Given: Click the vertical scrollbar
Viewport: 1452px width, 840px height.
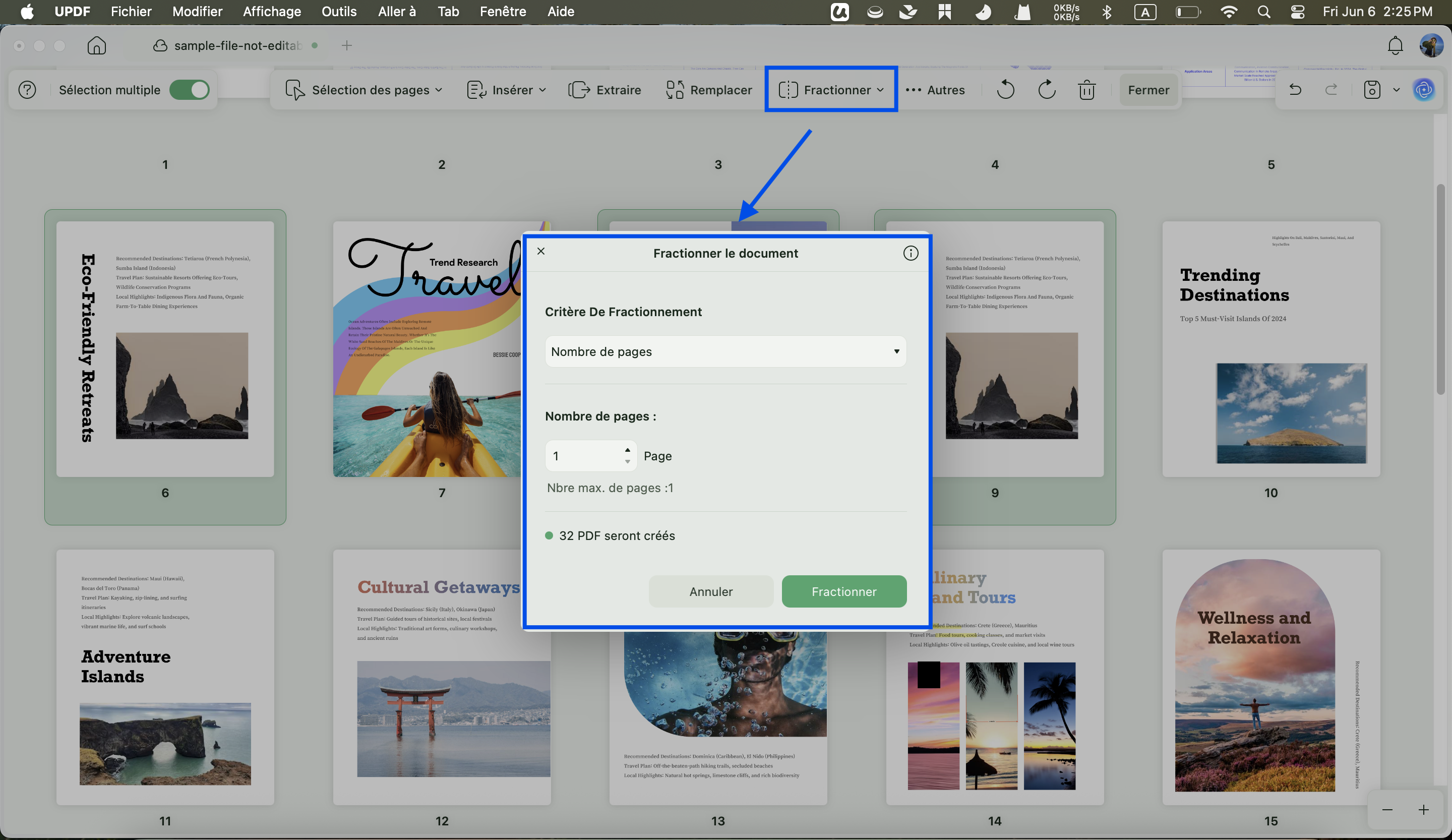Looking at the screenshot, I should 1440,289.
